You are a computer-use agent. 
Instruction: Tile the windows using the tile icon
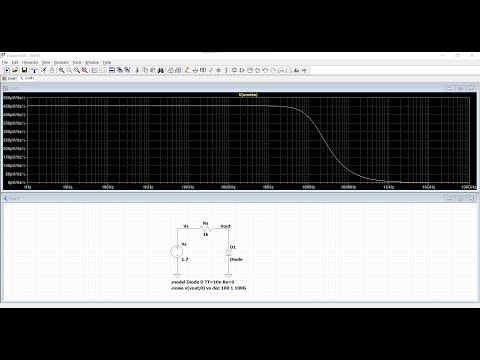pyautogui.click(x=112, y=70)
